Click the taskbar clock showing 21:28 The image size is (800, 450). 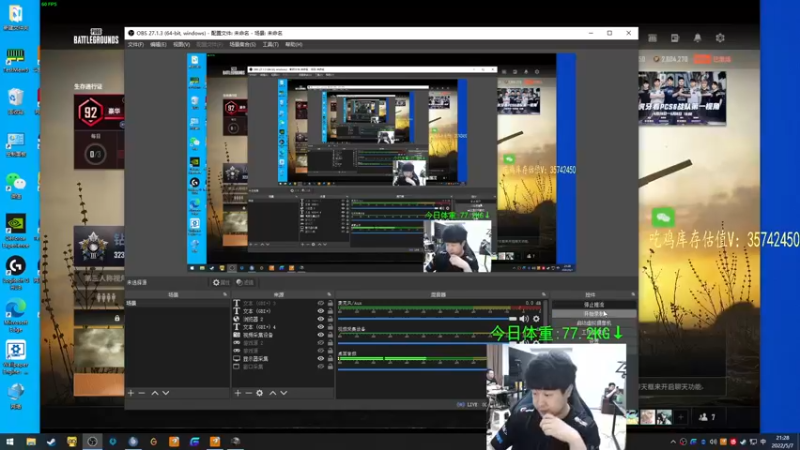point(783,442)
